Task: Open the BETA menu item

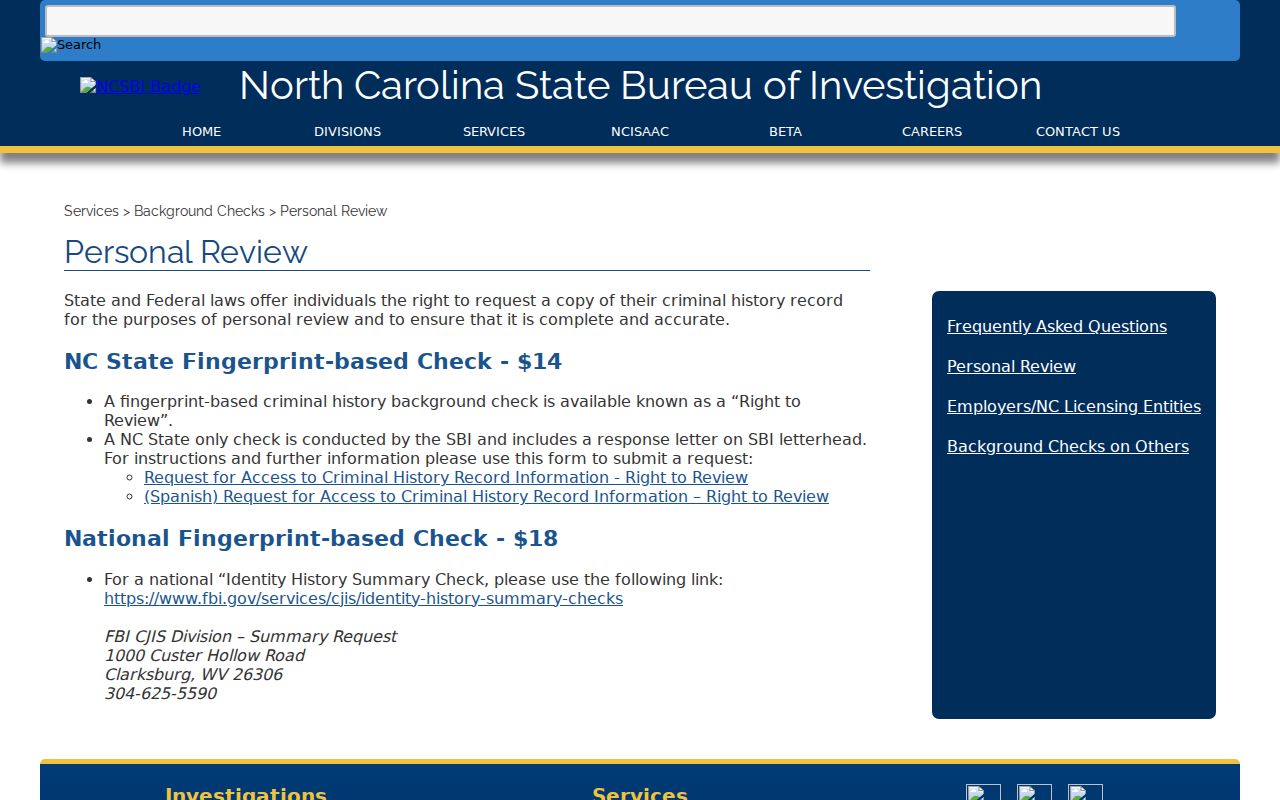Action: (785, 131)
